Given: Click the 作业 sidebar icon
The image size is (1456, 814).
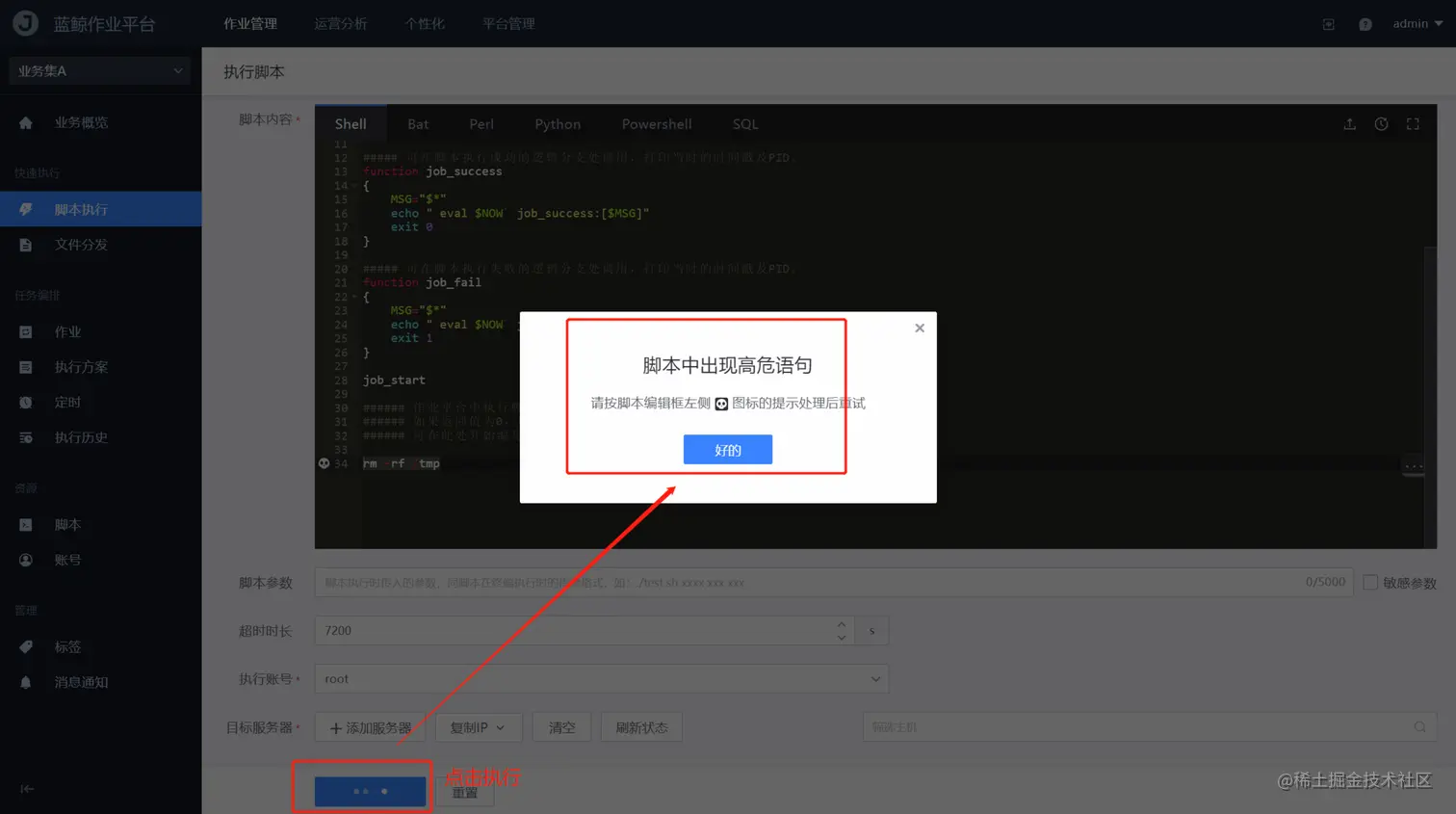Looking at the screenshot, I should click(x=26, y=332).
